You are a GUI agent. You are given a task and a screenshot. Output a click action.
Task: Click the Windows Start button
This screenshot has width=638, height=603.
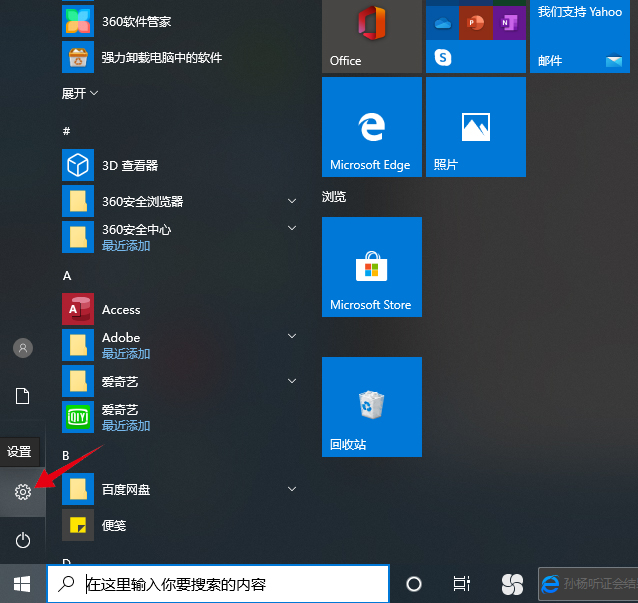tap(22, 584)
